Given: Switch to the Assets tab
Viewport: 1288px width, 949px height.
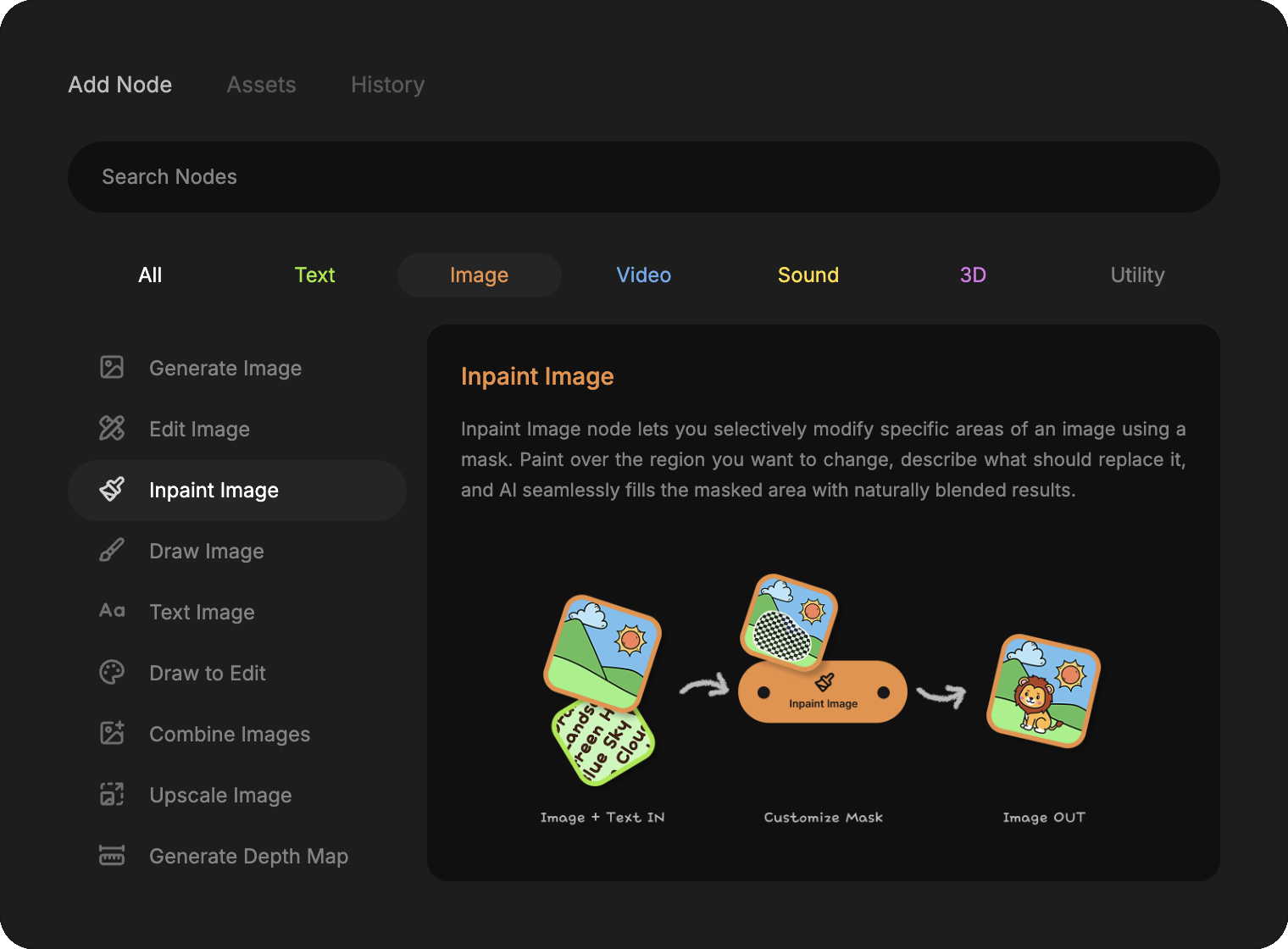Looking at the screenshot, I should (x=261, y=85).
